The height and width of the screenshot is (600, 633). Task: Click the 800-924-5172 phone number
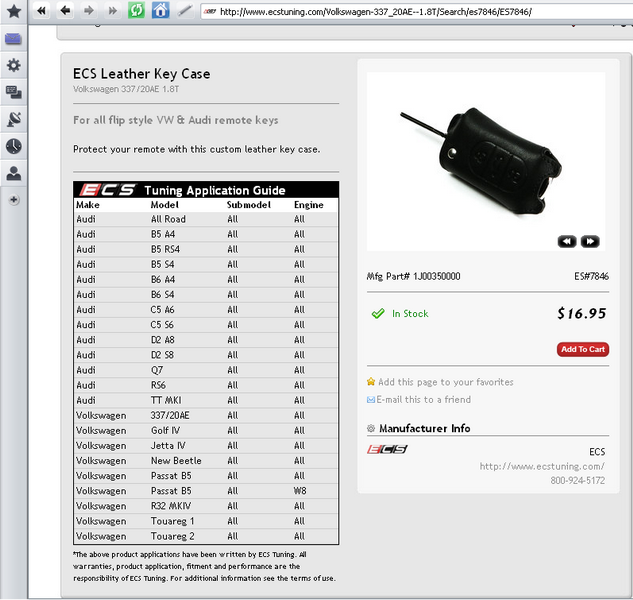click(577, 480)
